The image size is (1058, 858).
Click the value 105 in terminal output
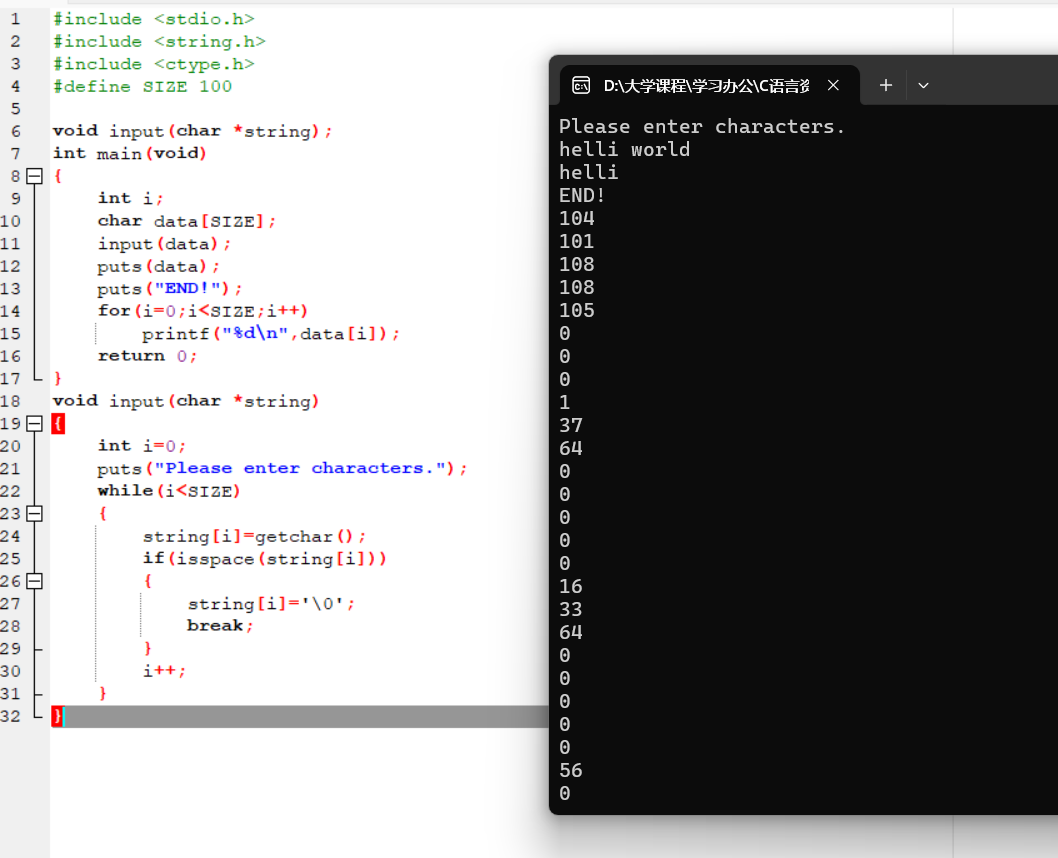[x=577, y=310]
